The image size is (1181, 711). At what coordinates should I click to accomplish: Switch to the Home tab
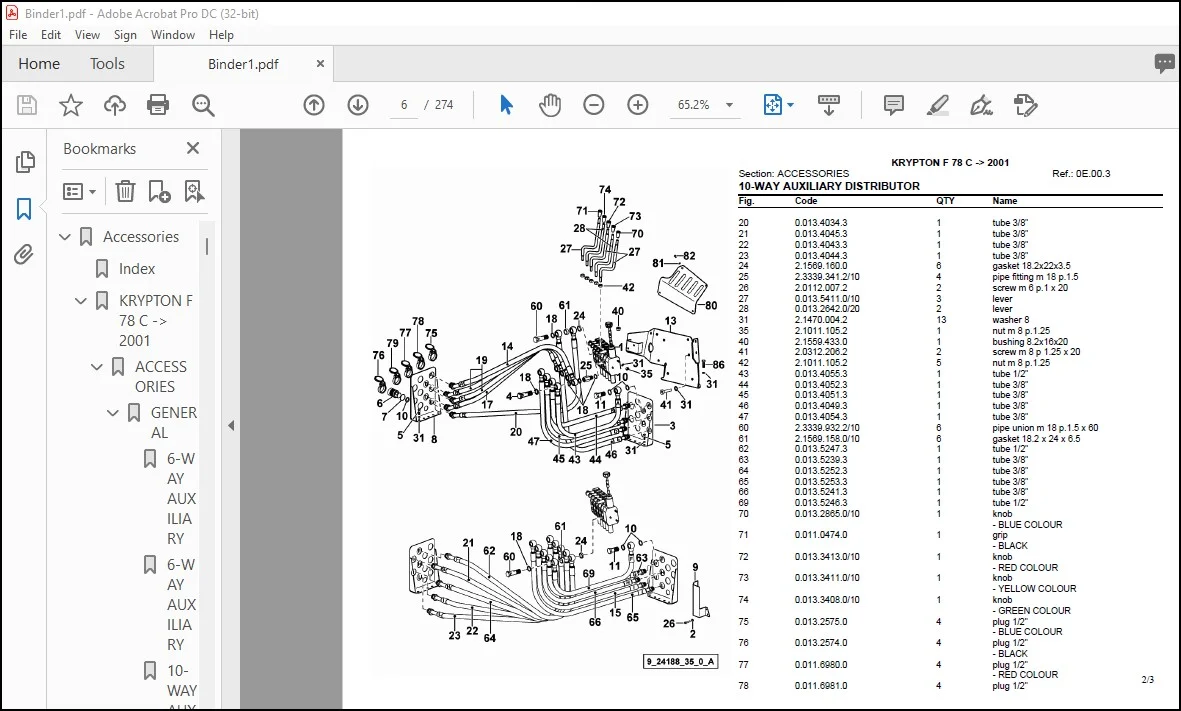(39, 64)
